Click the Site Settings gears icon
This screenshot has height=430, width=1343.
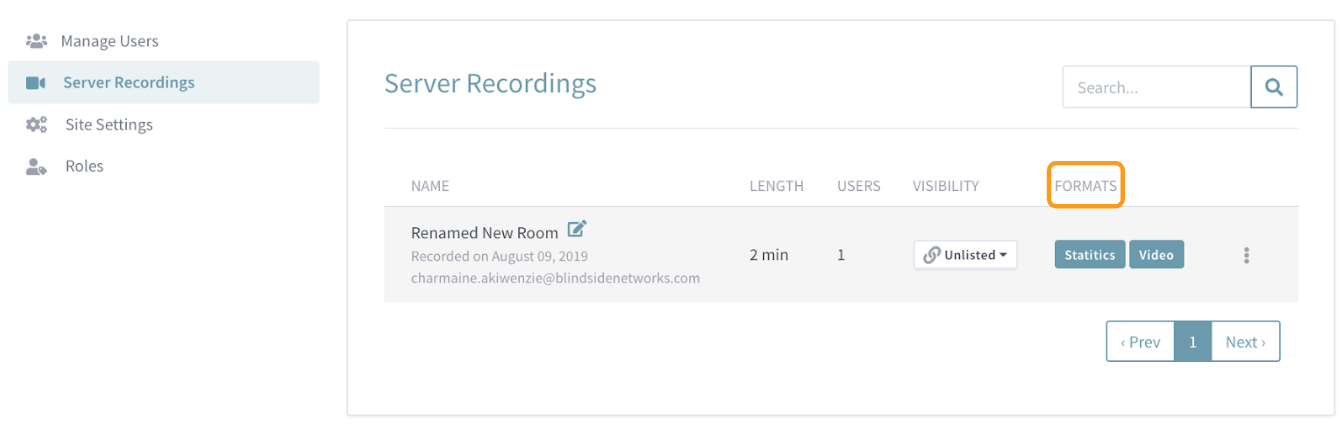[36, 125]
